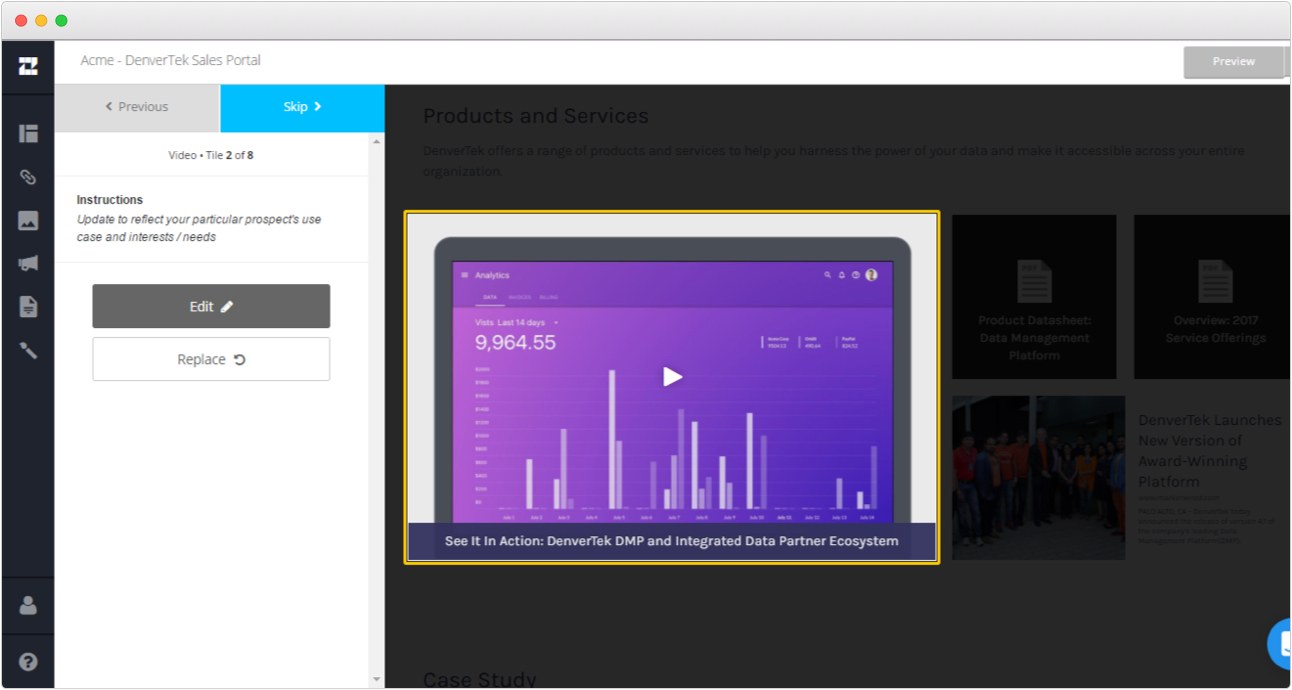Minimize the window with the yellow button

click(x=41, y=20)
